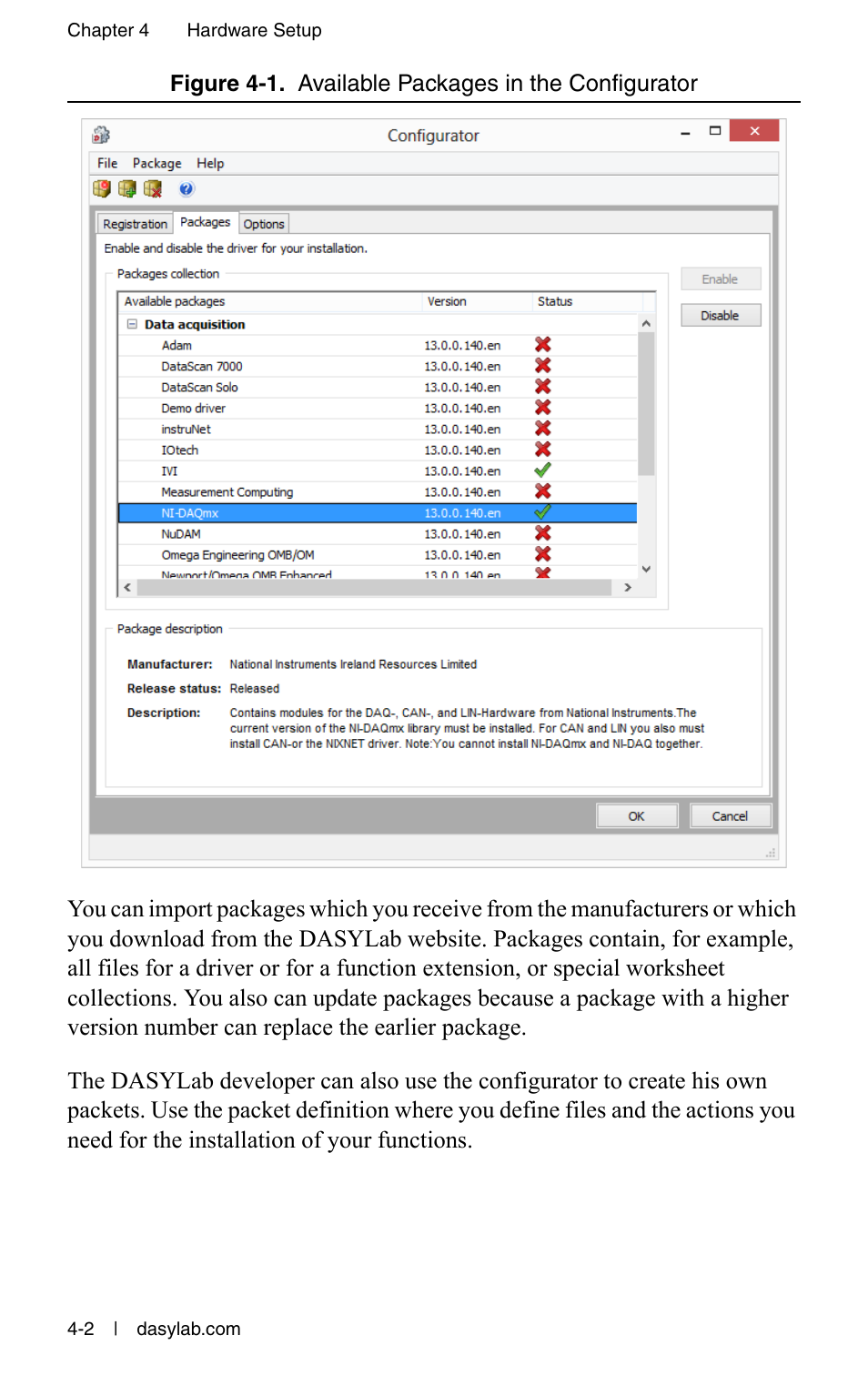Switch to the Options tab
This screenshot has height=1386, width=868.
pyautogui.click(x=264, y=224)
